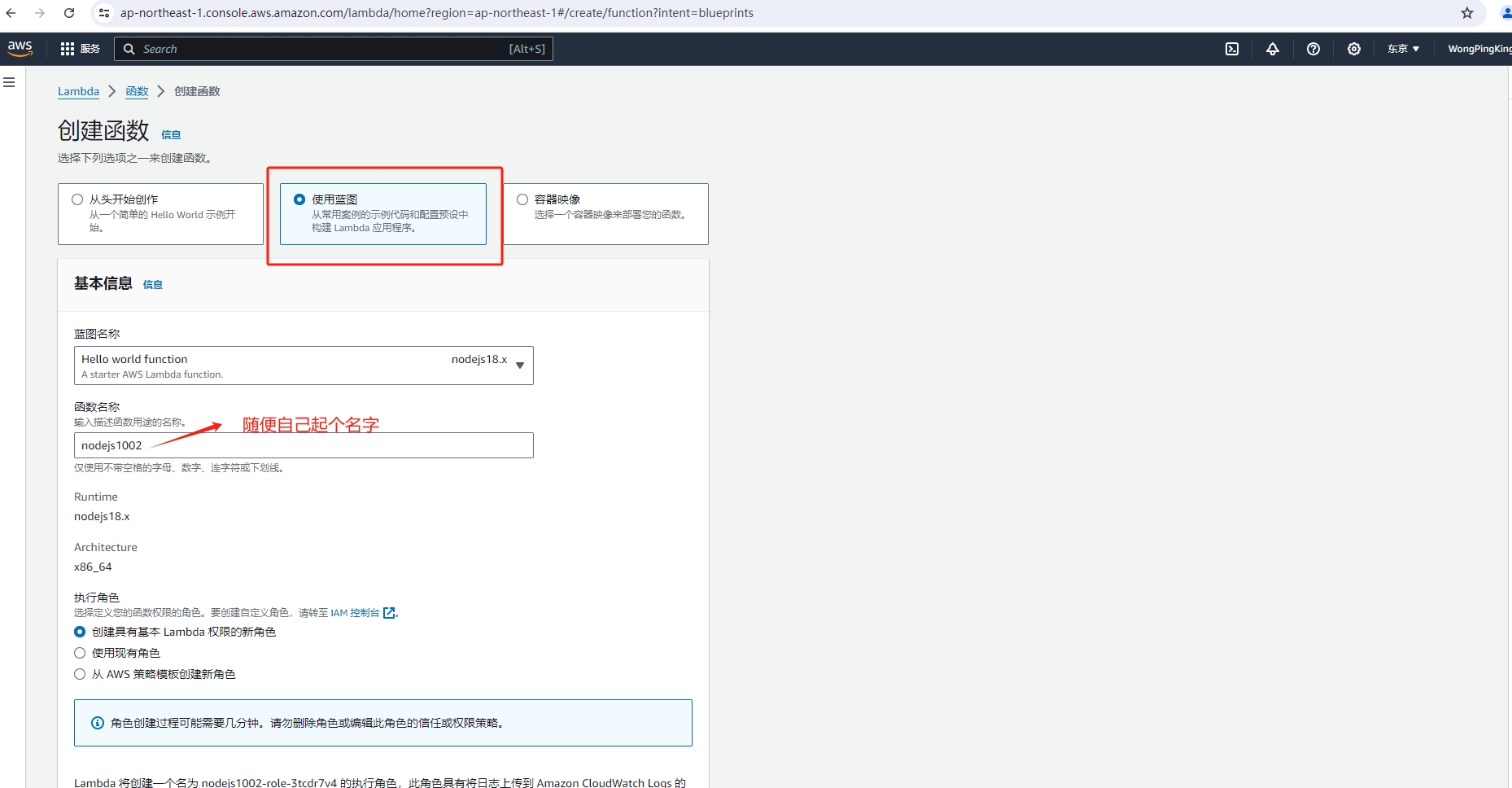Click the function name field containing nodejs1002
1512x788 pixels.
click(x=304, y=445)
